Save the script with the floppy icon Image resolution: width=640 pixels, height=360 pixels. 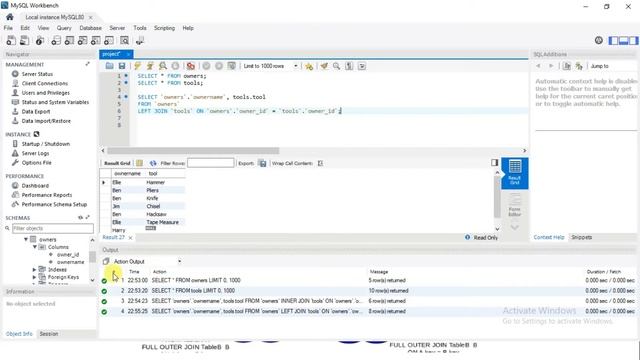click(x=122, y=66)
